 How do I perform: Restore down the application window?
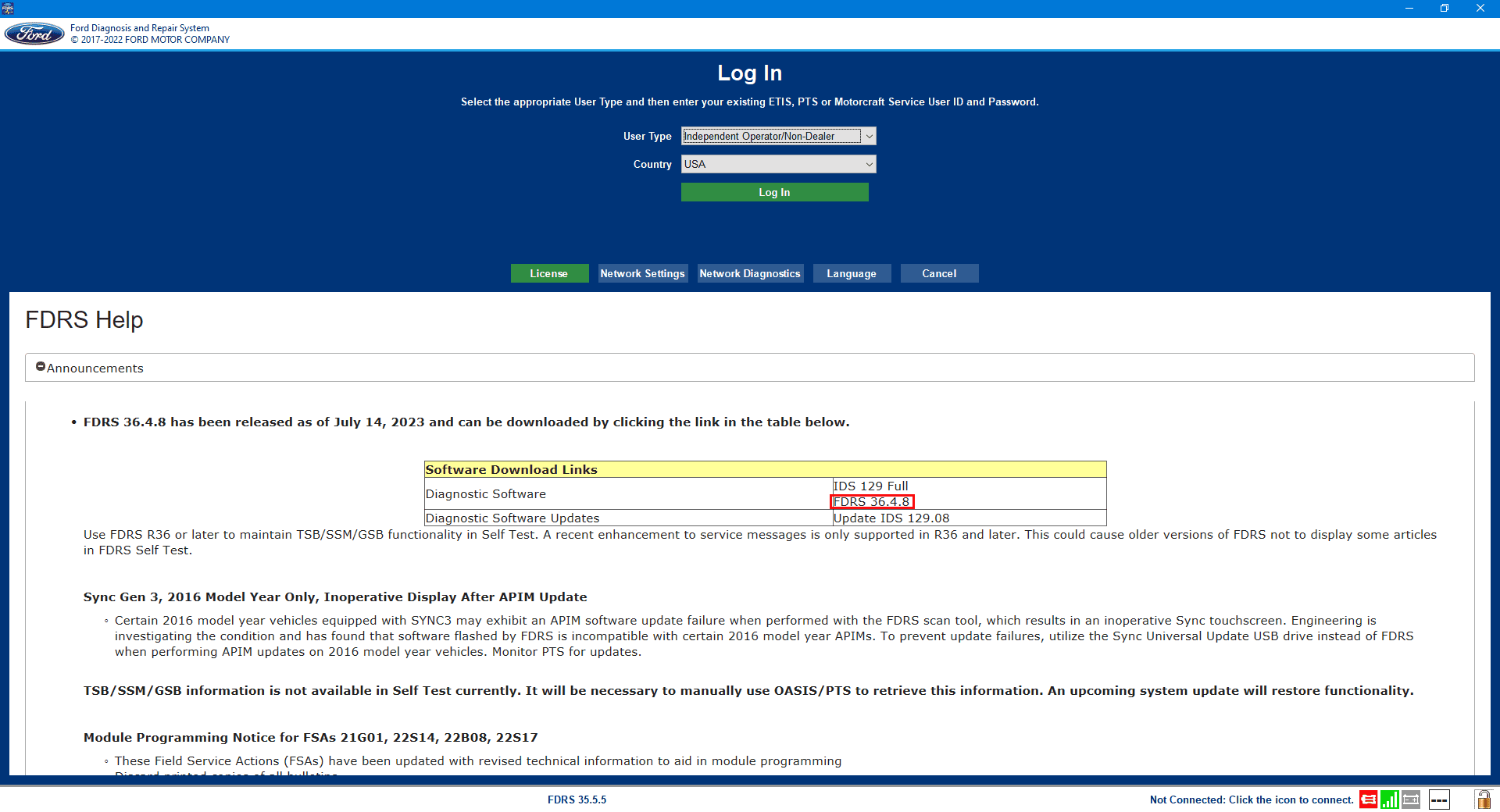[1445, 8]
